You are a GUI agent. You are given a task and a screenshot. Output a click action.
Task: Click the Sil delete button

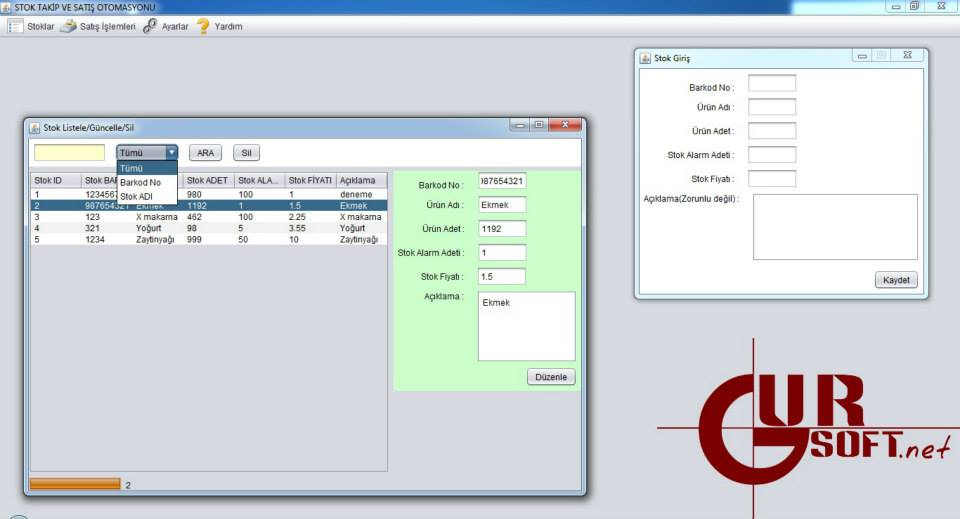(x=245, y=153)
